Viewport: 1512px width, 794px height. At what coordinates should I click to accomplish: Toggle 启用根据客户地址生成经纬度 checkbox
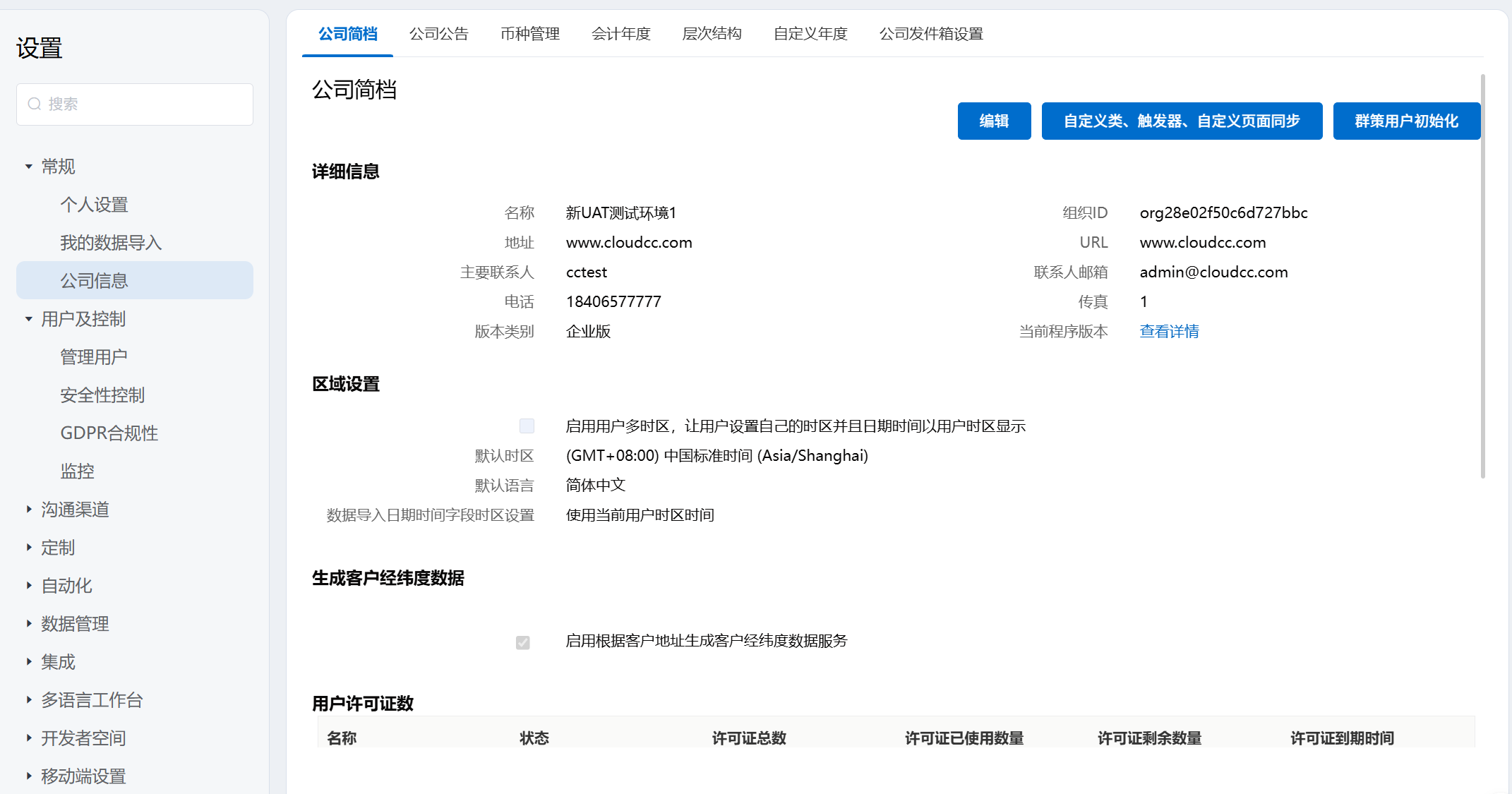(x=523, y=642)
